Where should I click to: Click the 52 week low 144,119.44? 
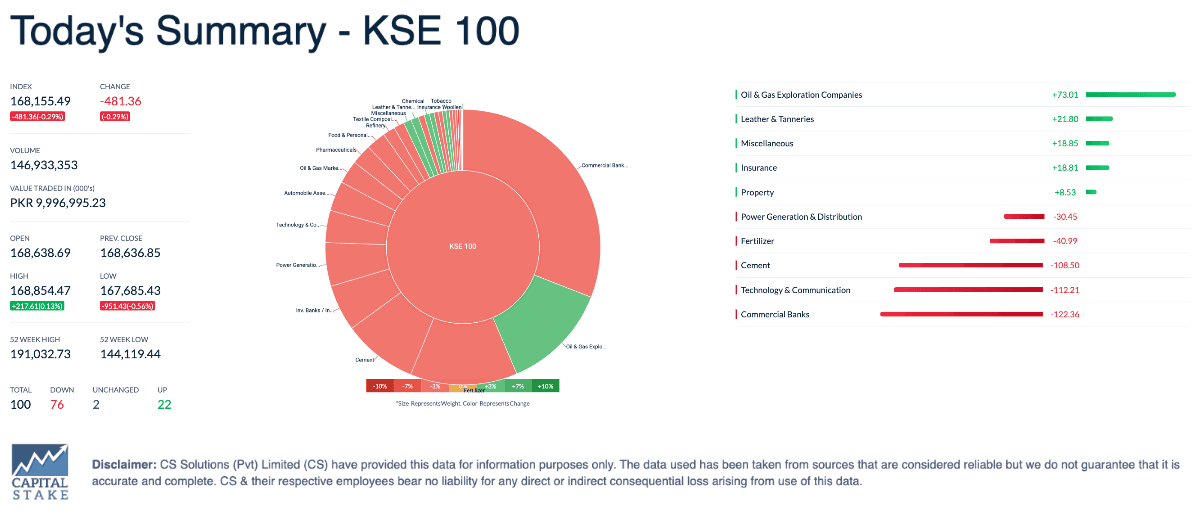click(x=130, y=354)
